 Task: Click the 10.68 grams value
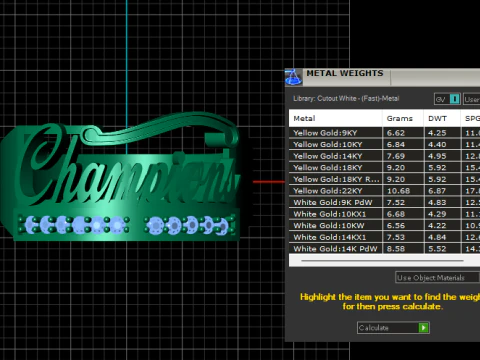point(398,191)
